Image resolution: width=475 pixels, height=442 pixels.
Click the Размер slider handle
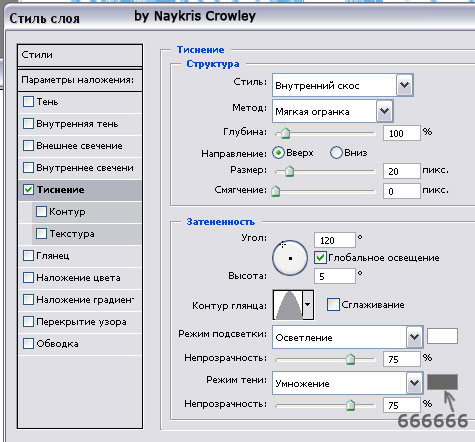point(289,171)
